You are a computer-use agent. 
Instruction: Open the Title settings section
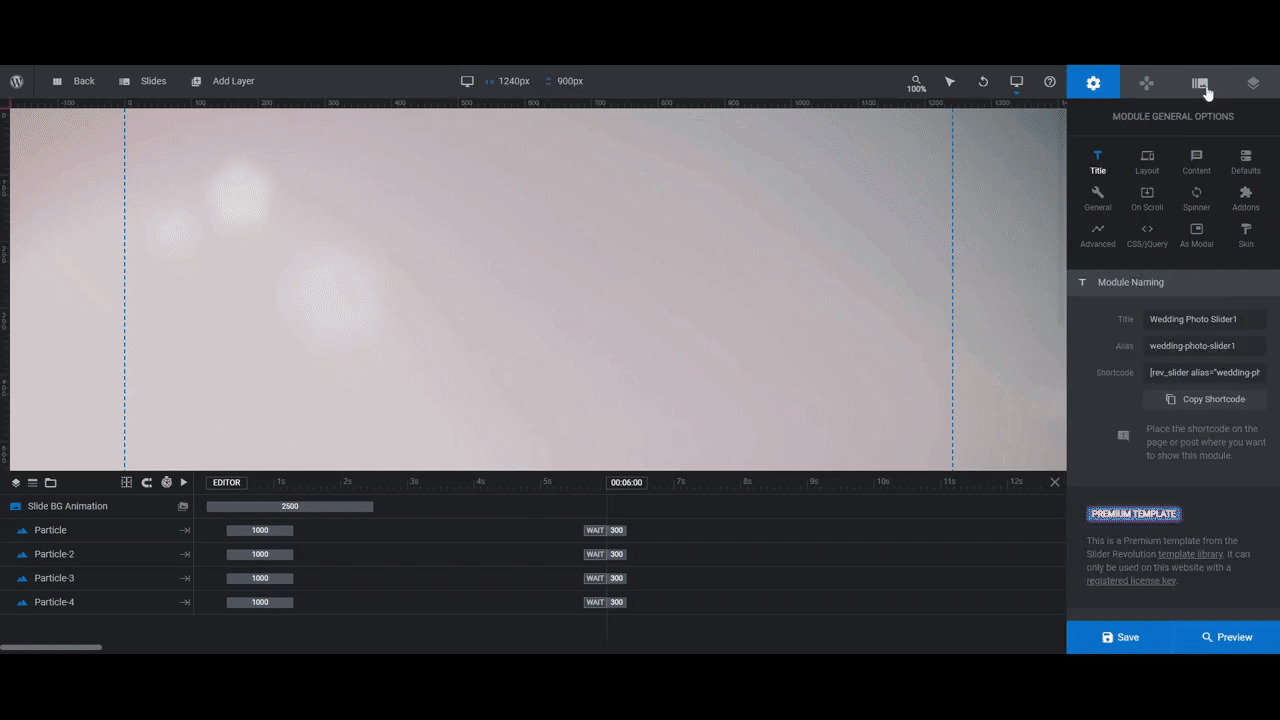pos(1098,162)
